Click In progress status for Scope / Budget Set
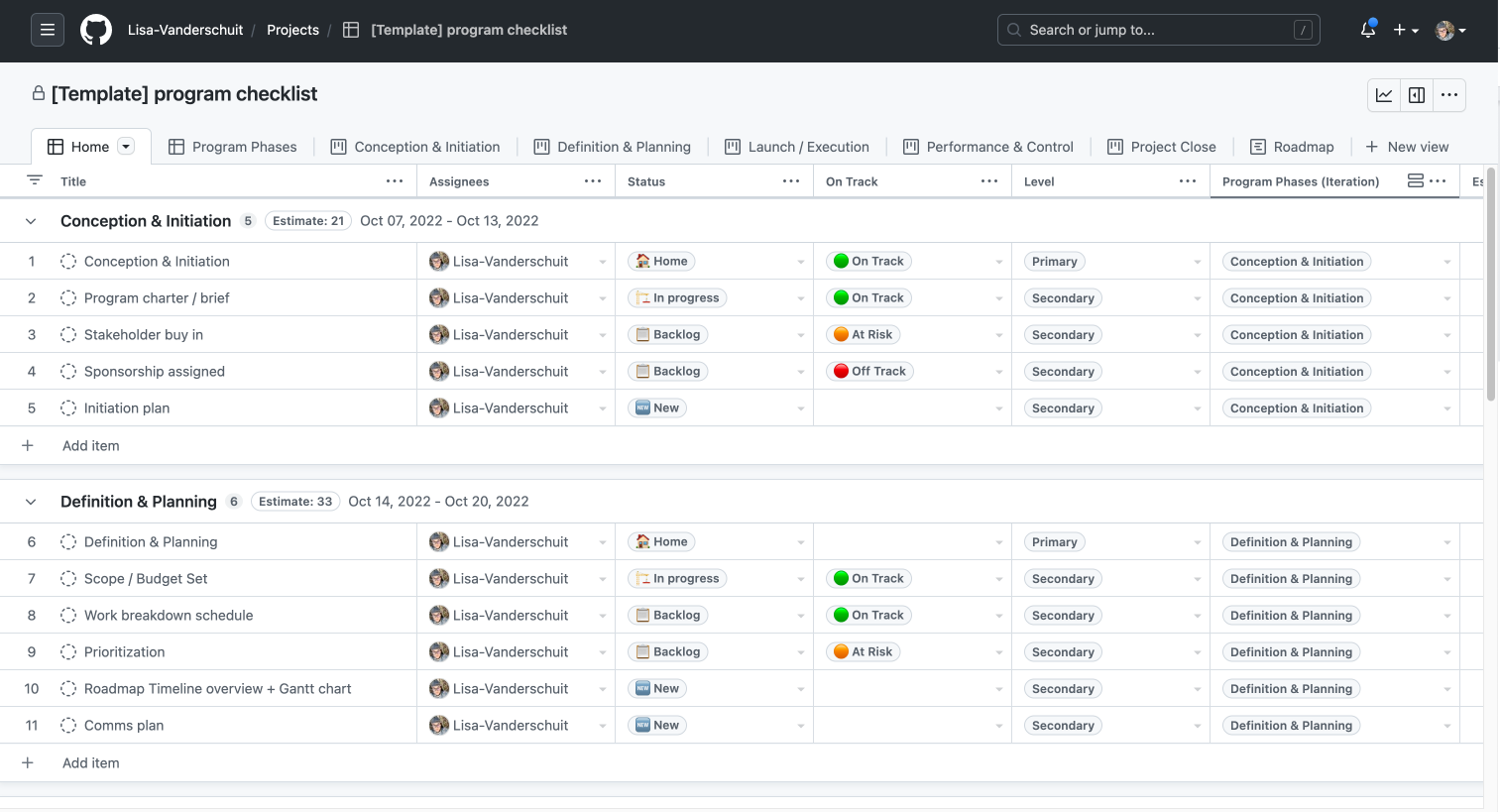Image resolution: width=1500 pixels, height=812 pixels. (x=677, y=578)
